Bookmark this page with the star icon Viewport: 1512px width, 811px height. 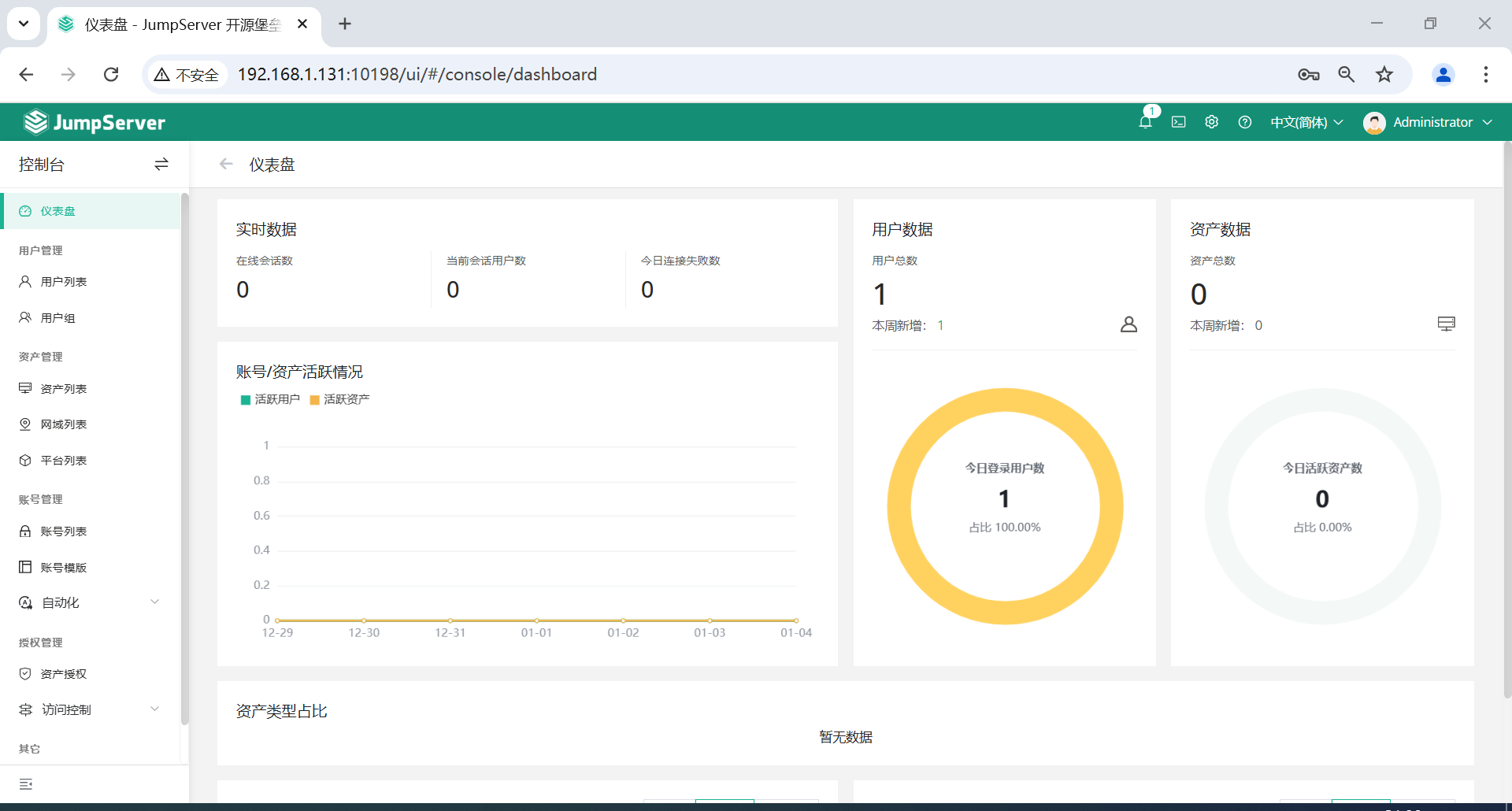(x=1384, y=74)
